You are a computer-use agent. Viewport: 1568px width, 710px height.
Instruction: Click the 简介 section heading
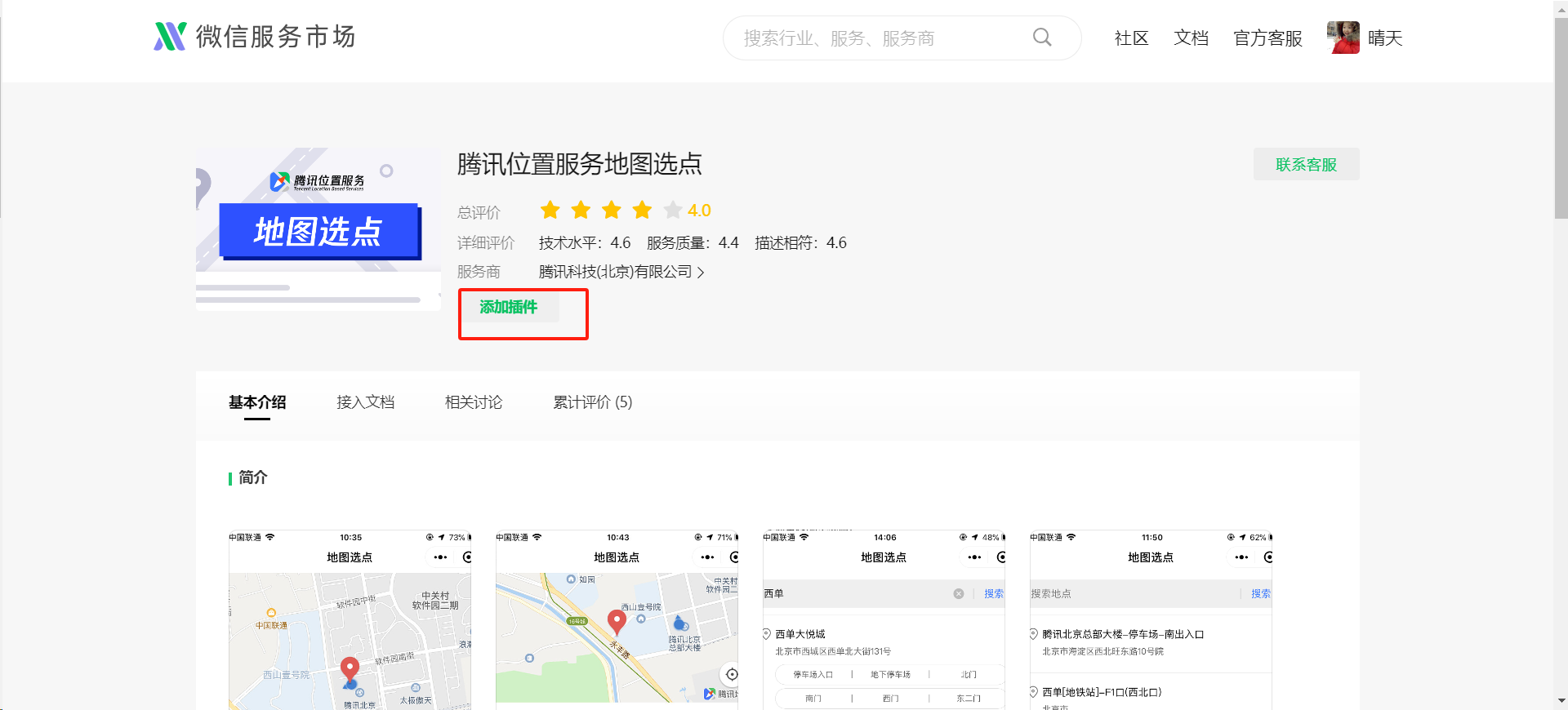(x=252, y=477)
